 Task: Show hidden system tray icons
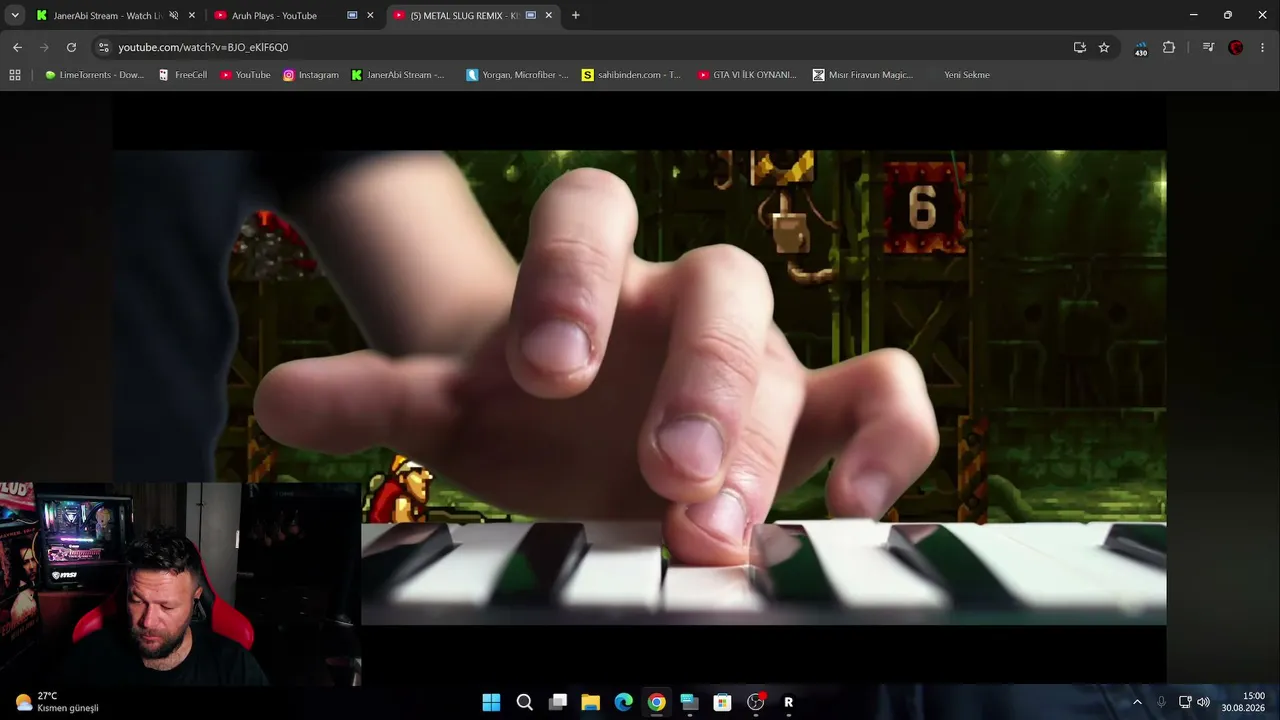point(1137,702)
